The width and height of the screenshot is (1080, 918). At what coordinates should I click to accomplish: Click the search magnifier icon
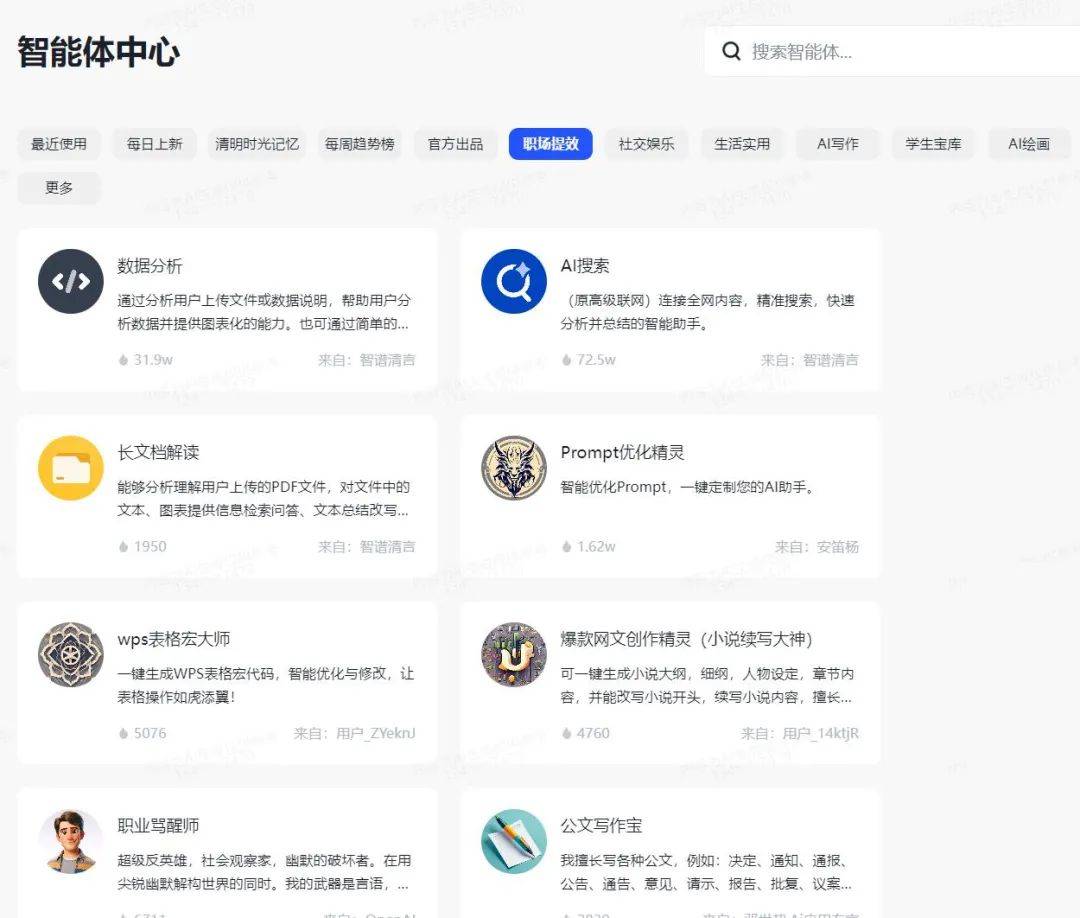[731, 51]
